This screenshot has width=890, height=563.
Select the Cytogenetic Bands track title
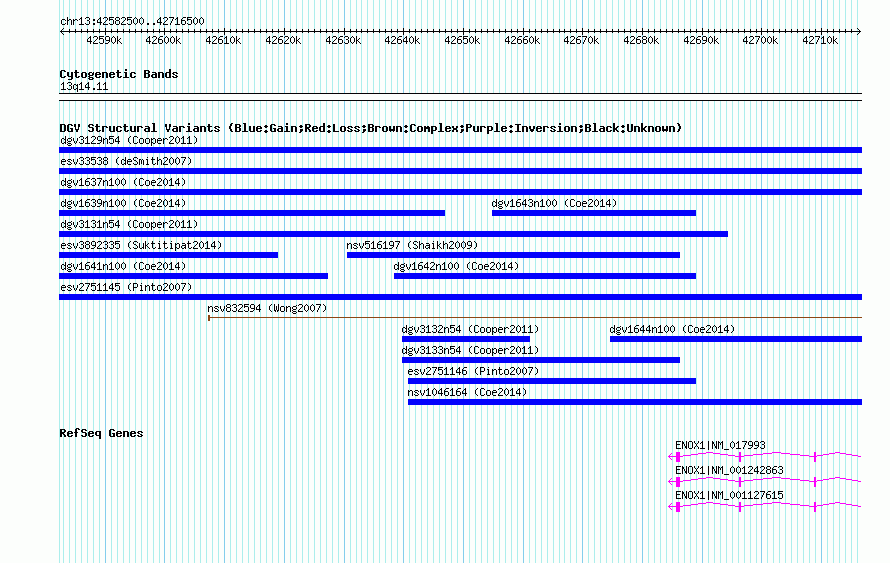coord(119,74)
